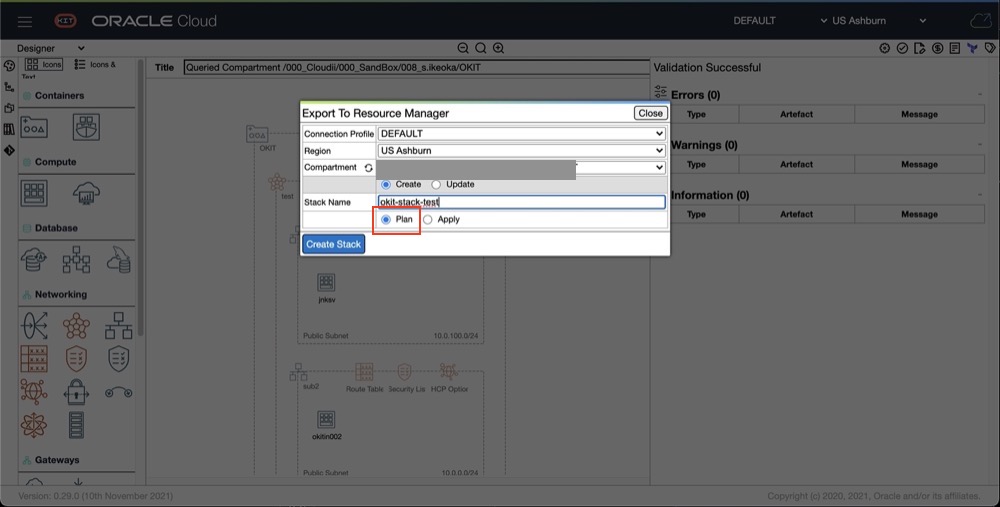Click the cloud icon in top right header
The image size is (1000, 507).
point(981,21)
